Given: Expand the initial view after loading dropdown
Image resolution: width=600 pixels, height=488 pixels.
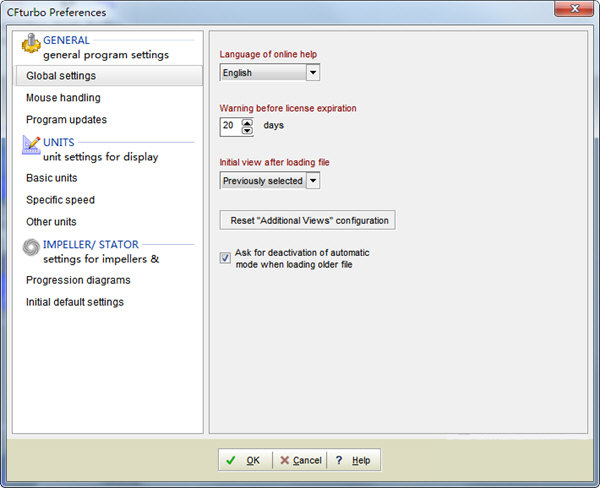Looking at the screenshot, I should pos(313,181).
